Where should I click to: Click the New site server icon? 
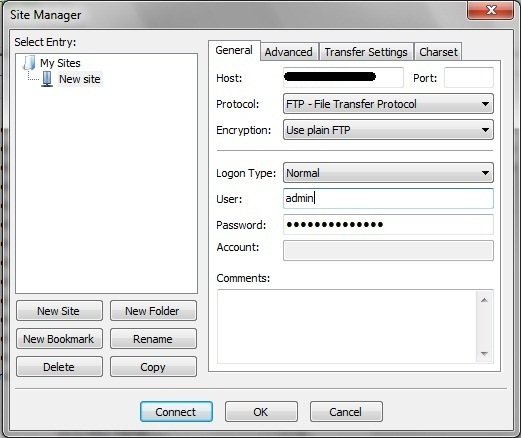point(47,79)
